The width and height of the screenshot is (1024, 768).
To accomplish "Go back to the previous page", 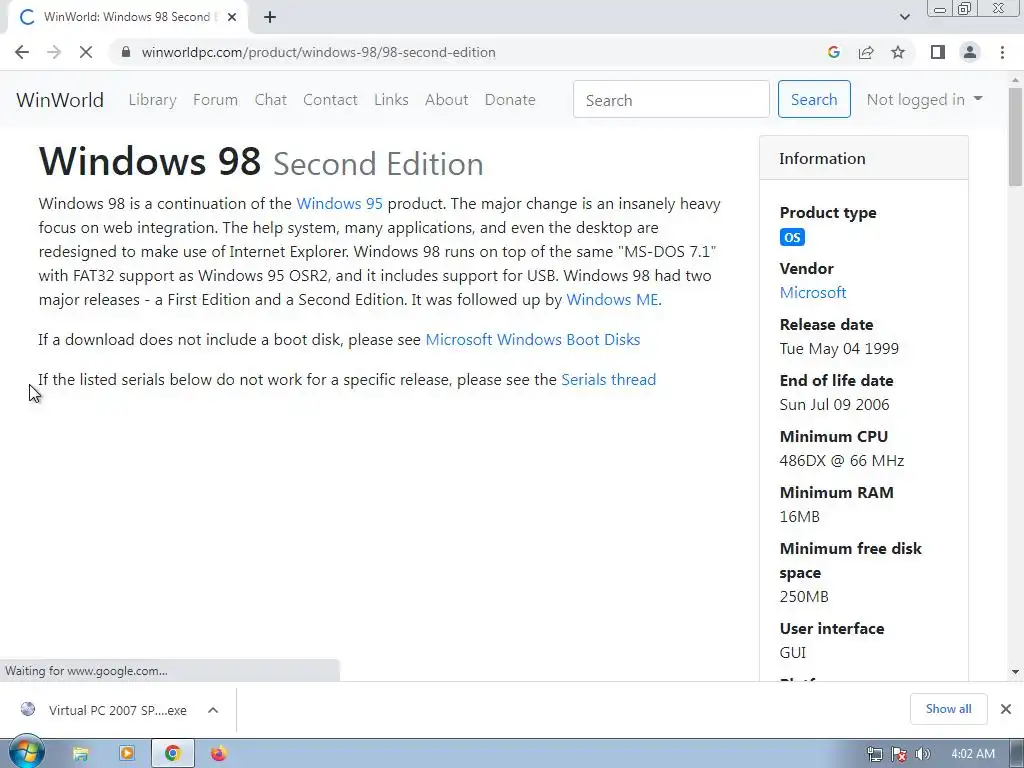I will coord(22,52).
